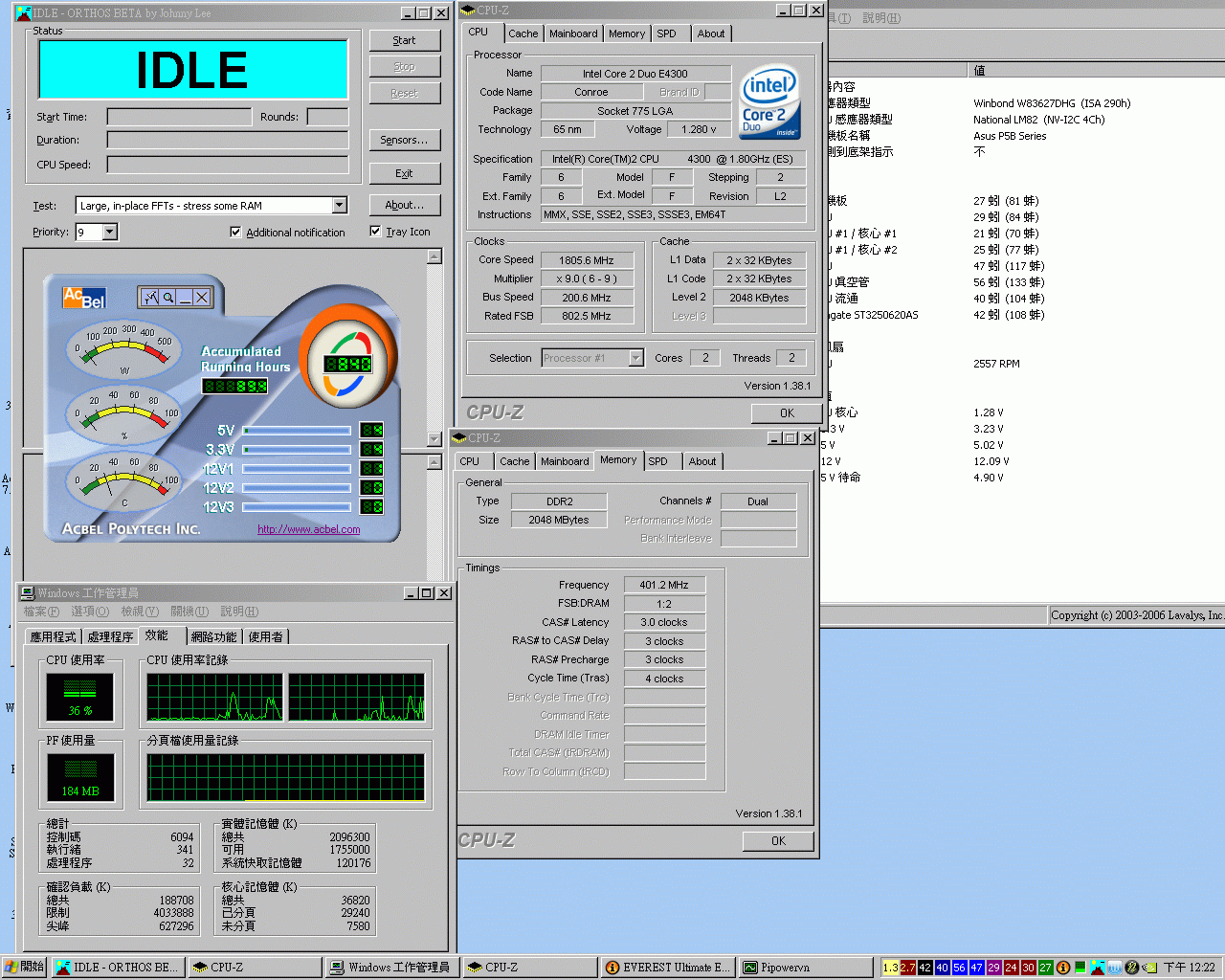Screen dimensions: 1225x980
Task: Click the blue tray icon showing 56
Action: [x=959, y=968]
